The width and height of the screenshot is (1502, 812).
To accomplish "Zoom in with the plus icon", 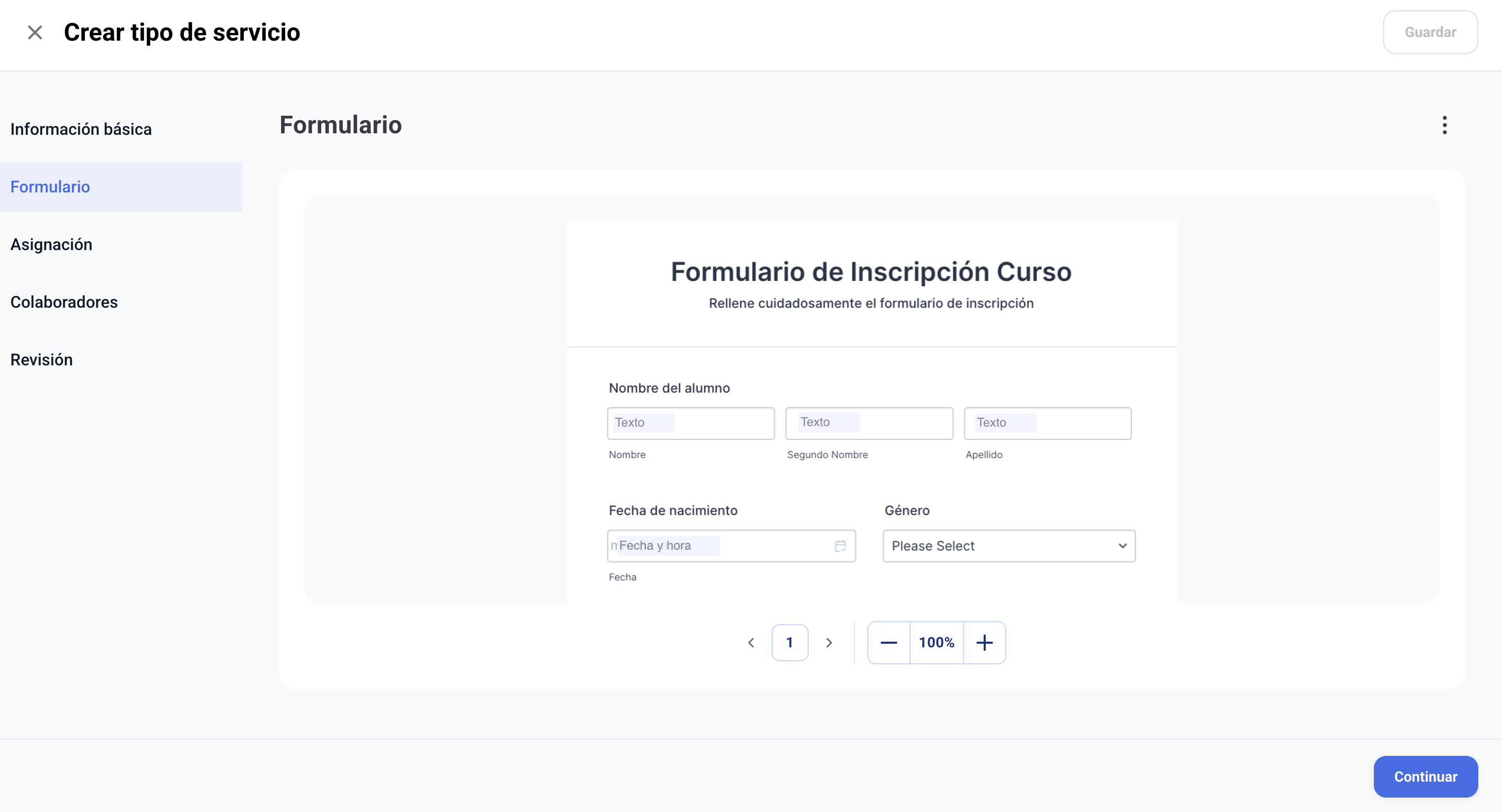I will click(984, 642).
